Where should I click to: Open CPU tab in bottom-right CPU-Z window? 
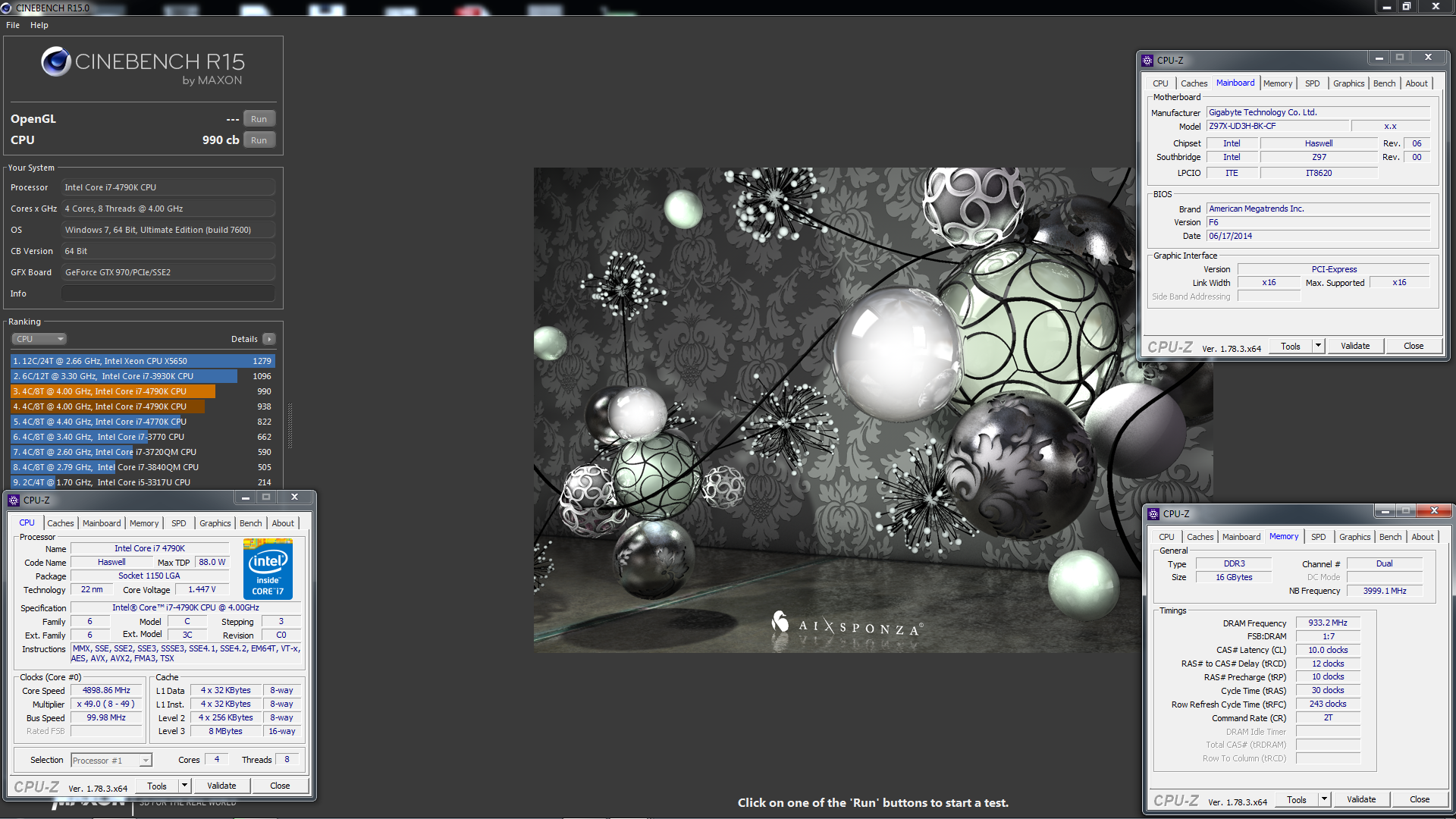(x=1166, y=537)
